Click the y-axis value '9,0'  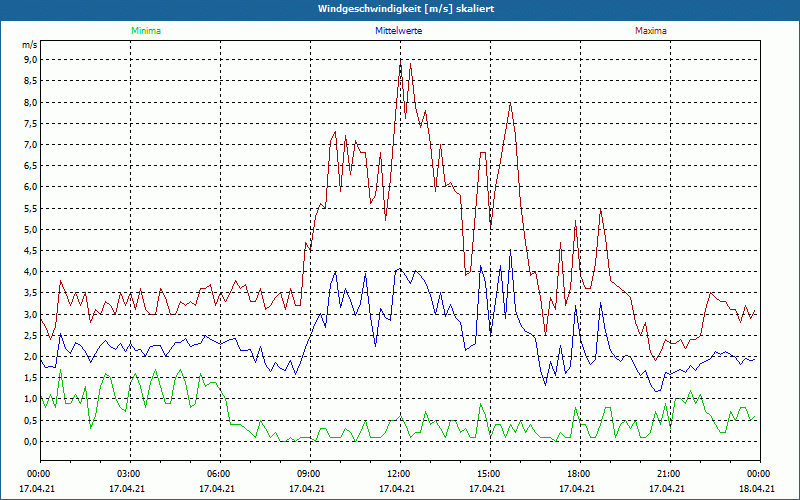[x=31, y=60]
